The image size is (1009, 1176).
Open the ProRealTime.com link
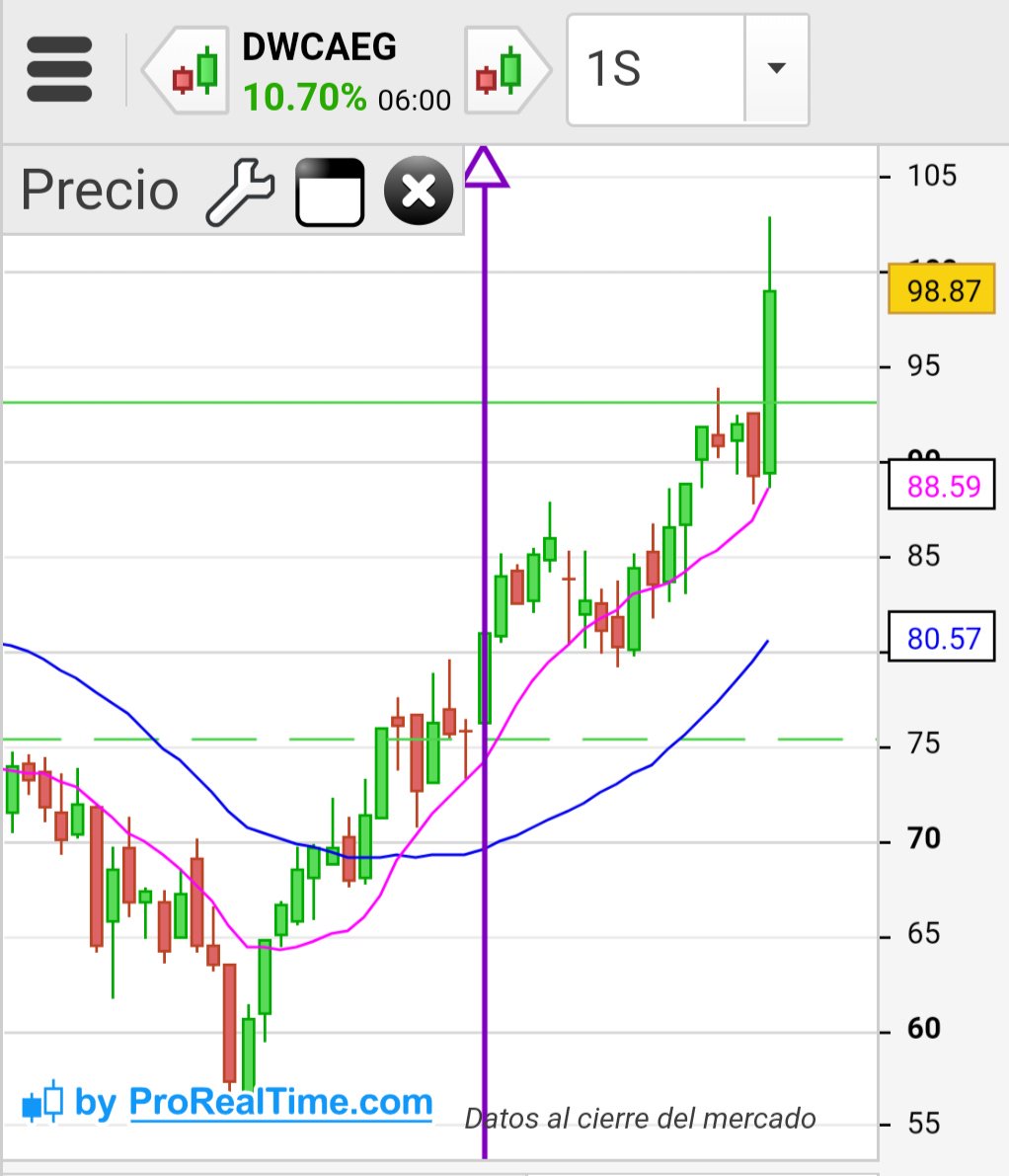tap(280, 1103)
